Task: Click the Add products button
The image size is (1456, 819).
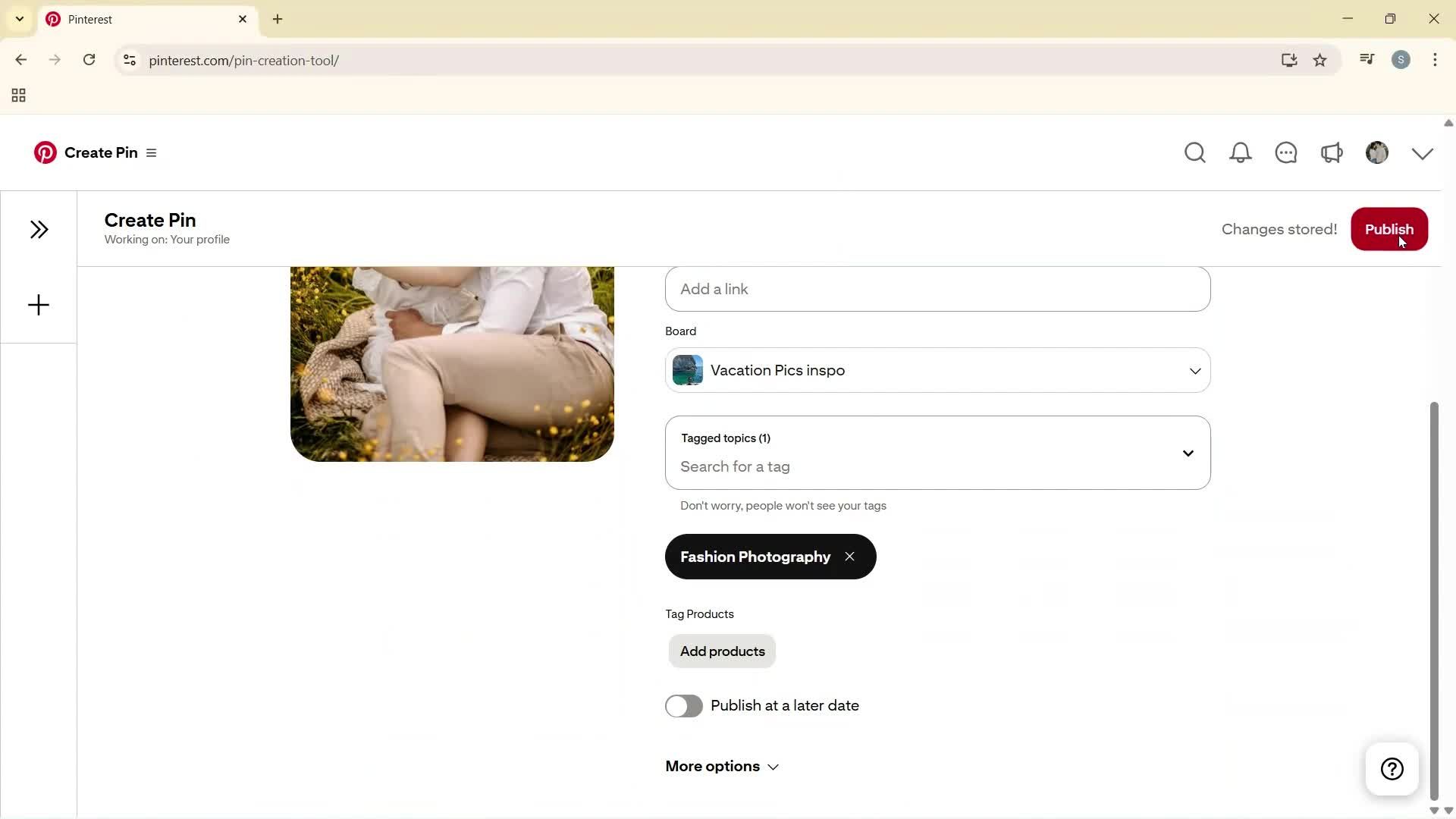Action: pos(721,651)
